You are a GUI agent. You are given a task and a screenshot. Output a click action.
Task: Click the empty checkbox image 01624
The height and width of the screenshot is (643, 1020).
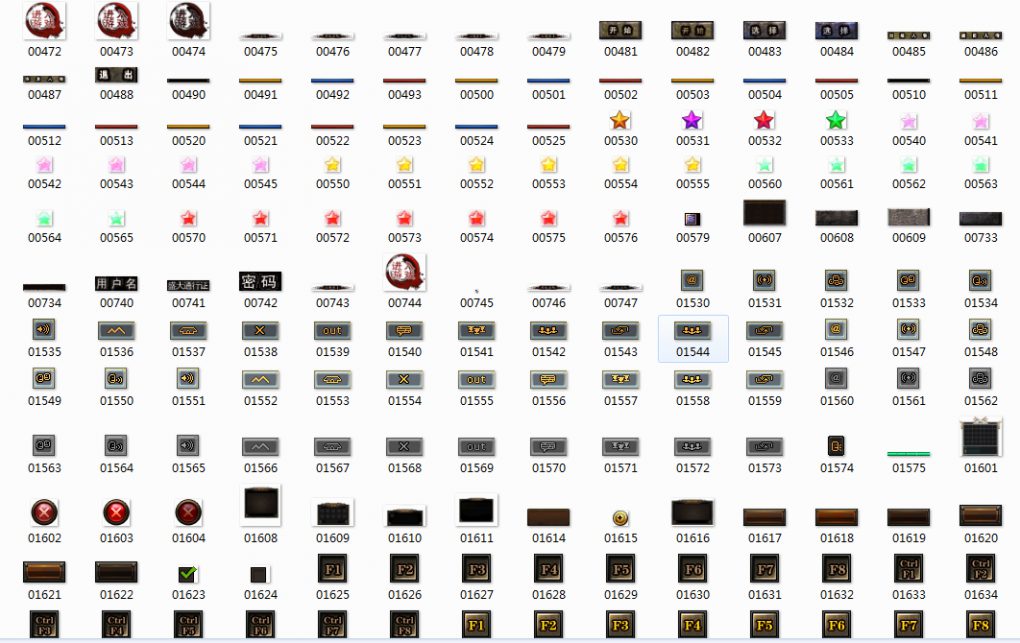coord(260,574)
